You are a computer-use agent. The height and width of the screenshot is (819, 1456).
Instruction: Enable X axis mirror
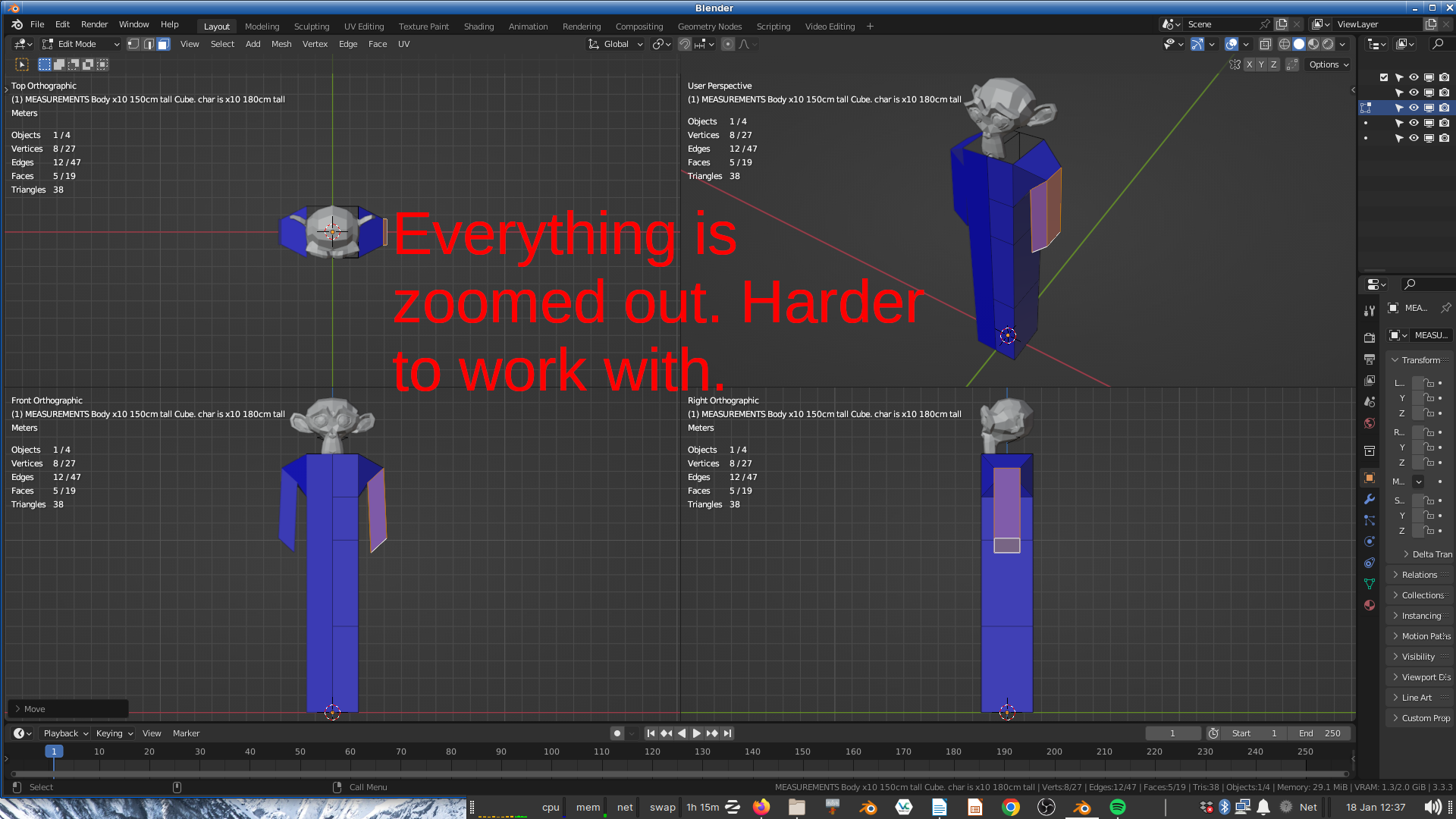click(1249, 64)
